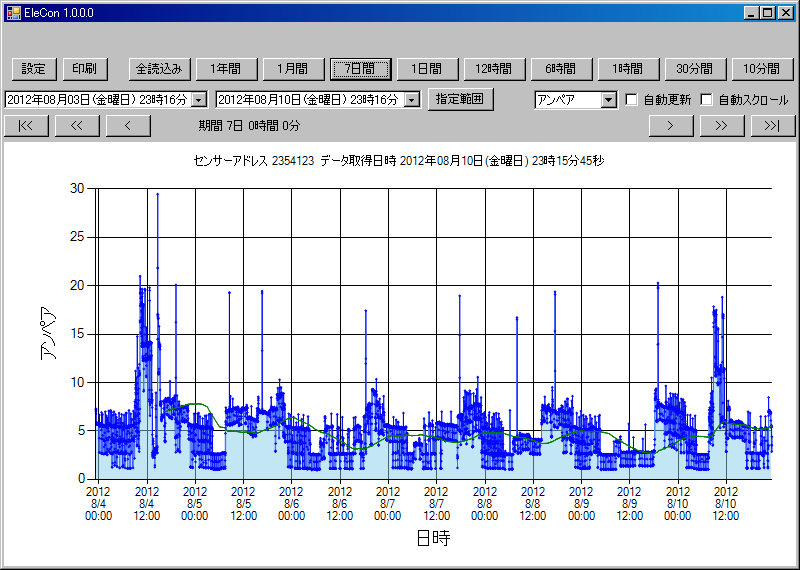Click the y-axis value 30
Screen dimensions: 800x570
tap(77, 188)
